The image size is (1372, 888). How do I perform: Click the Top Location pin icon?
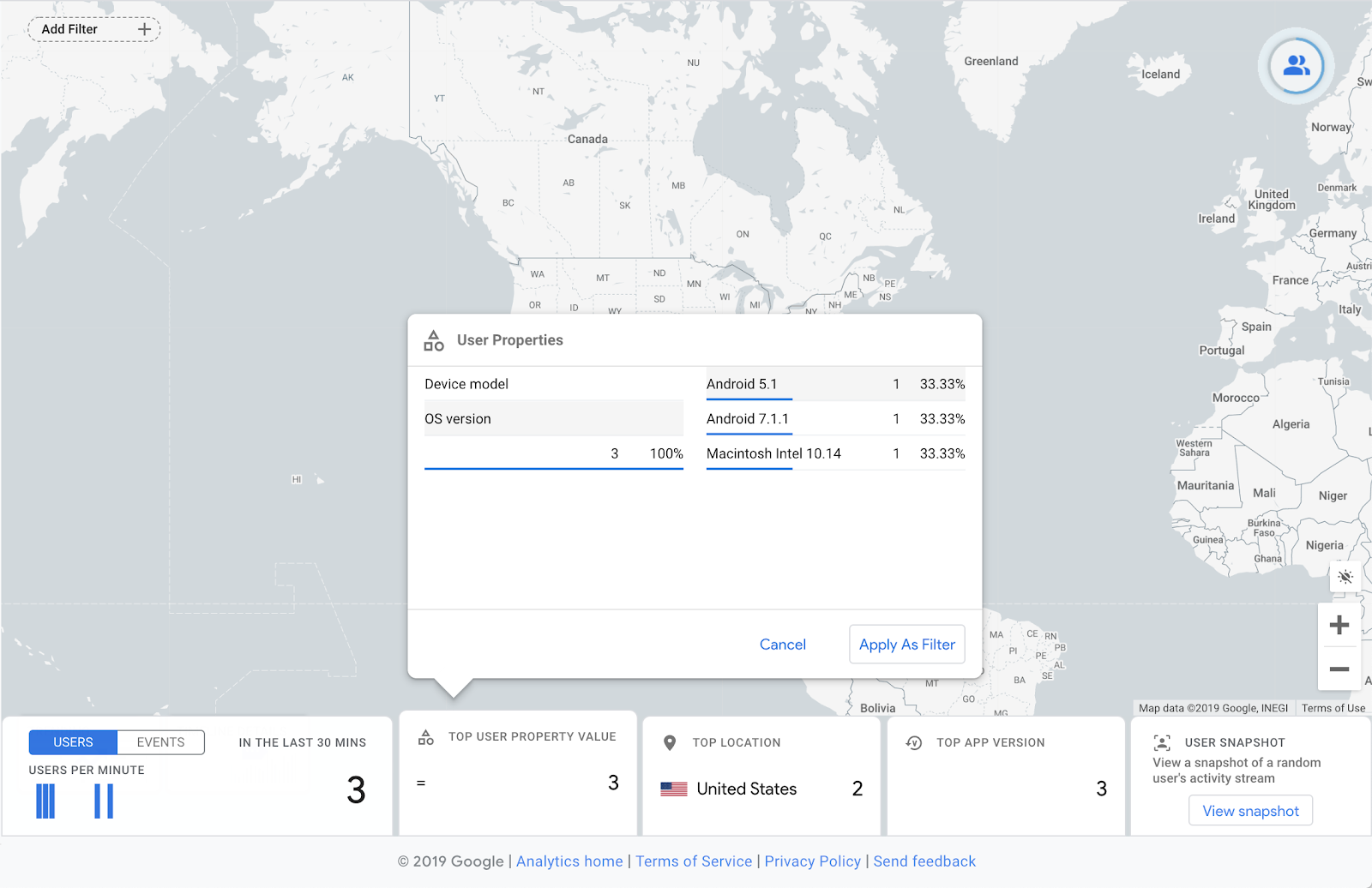point(670,742)
